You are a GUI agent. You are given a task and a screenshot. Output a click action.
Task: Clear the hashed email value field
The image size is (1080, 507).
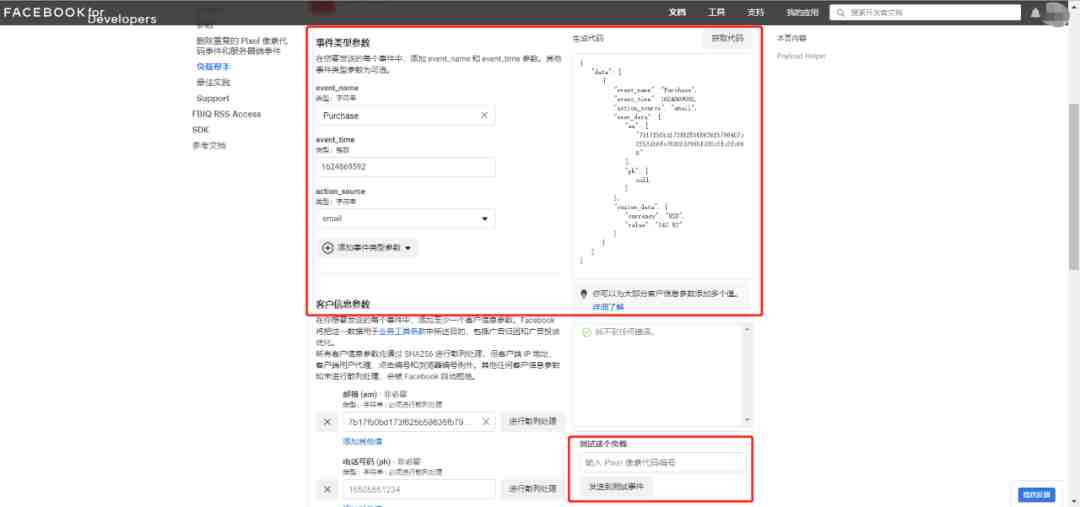pos(485,422)
